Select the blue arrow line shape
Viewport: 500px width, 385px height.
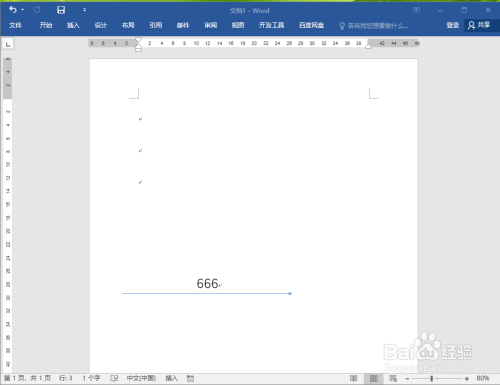(x=207, y=293)
